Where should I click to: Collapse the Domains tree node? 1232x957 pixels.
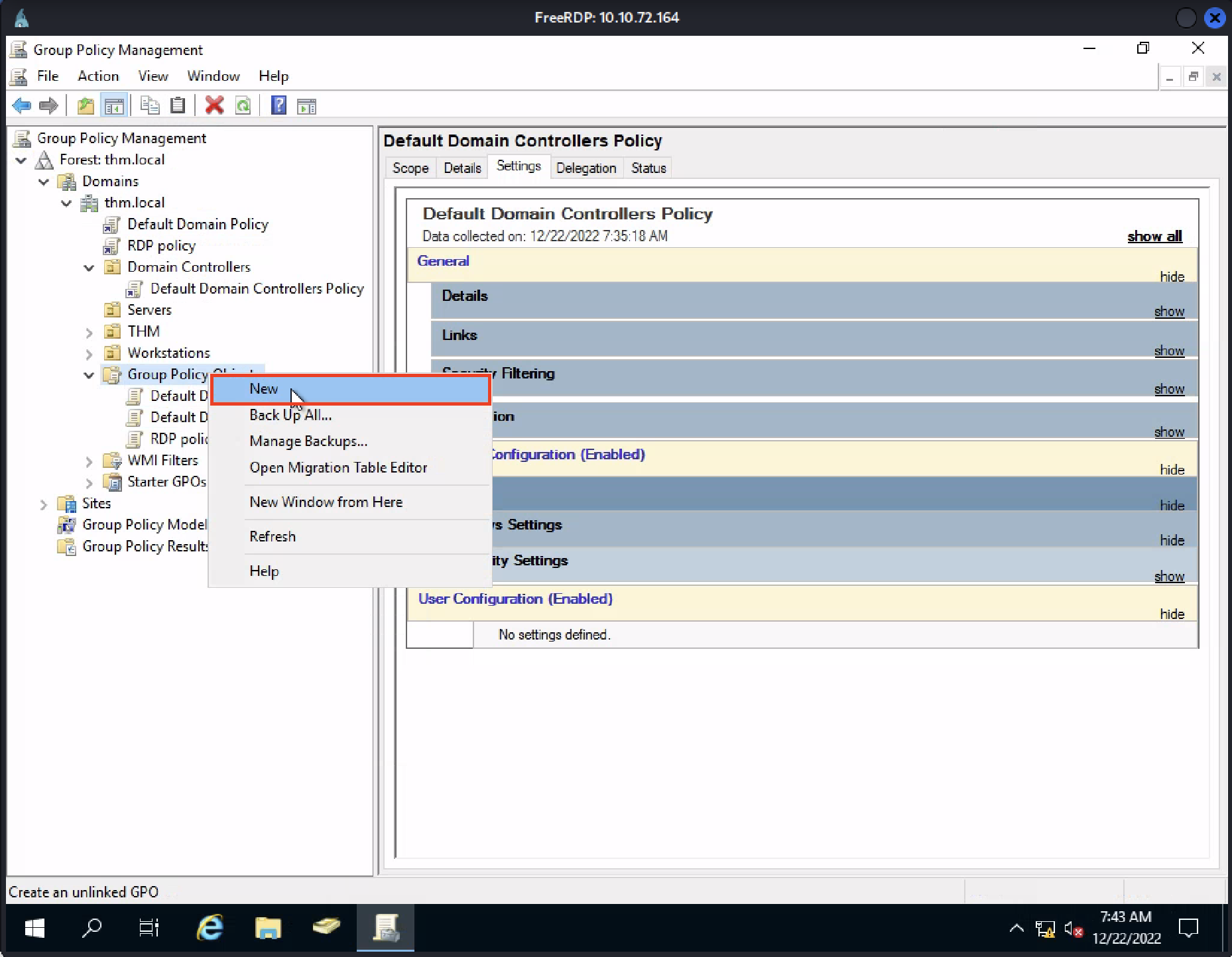pos(44,182)
